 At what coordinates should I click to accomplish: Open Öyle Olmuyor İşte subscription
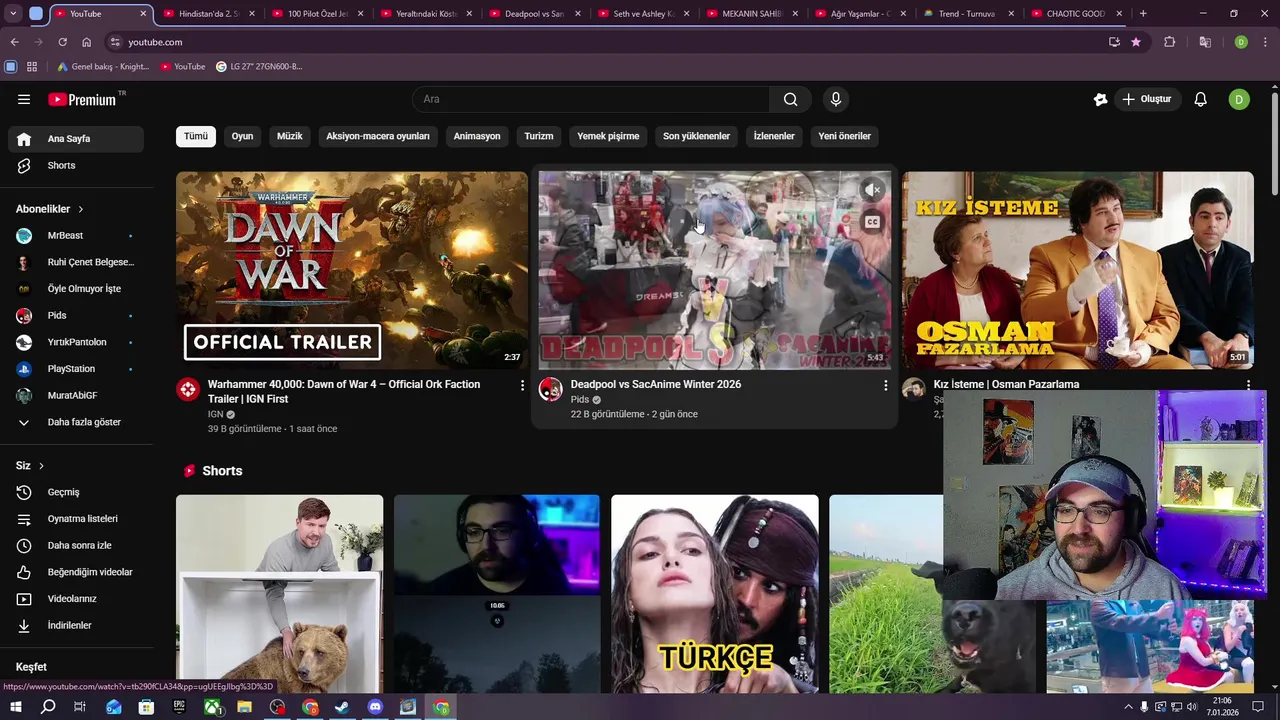76,289
